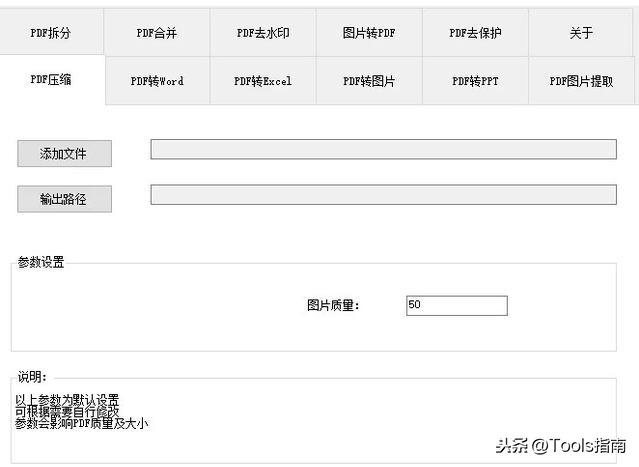
Task: Click the text 以上参数为默认设置
Action: pos(67,400)
